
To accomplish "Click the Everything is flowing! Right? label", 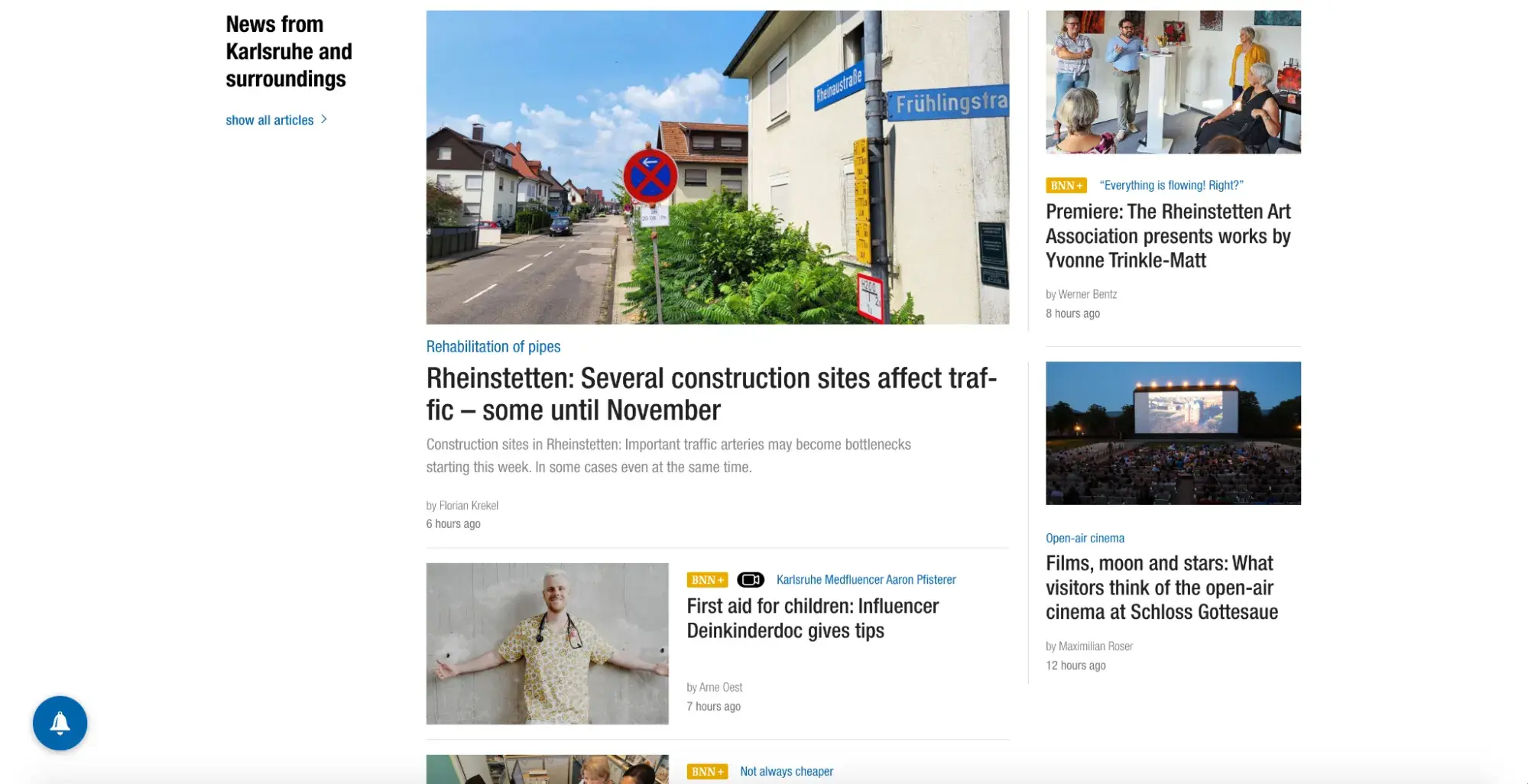I will pyautogui.click(x=1171, y=186).
